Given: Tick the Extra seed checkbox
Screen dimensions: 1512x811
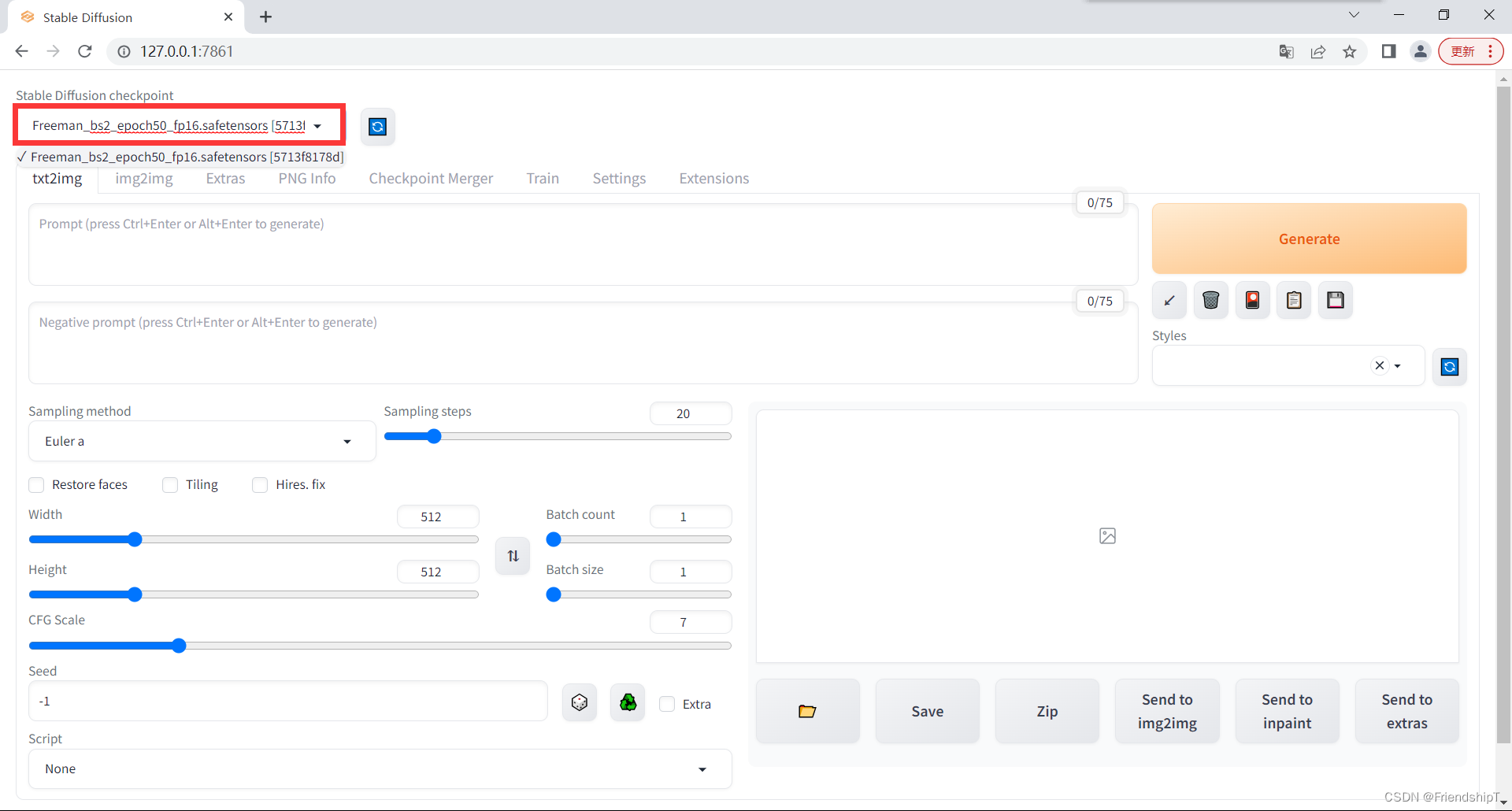Looking at the screenshot, I should point(667,704).
